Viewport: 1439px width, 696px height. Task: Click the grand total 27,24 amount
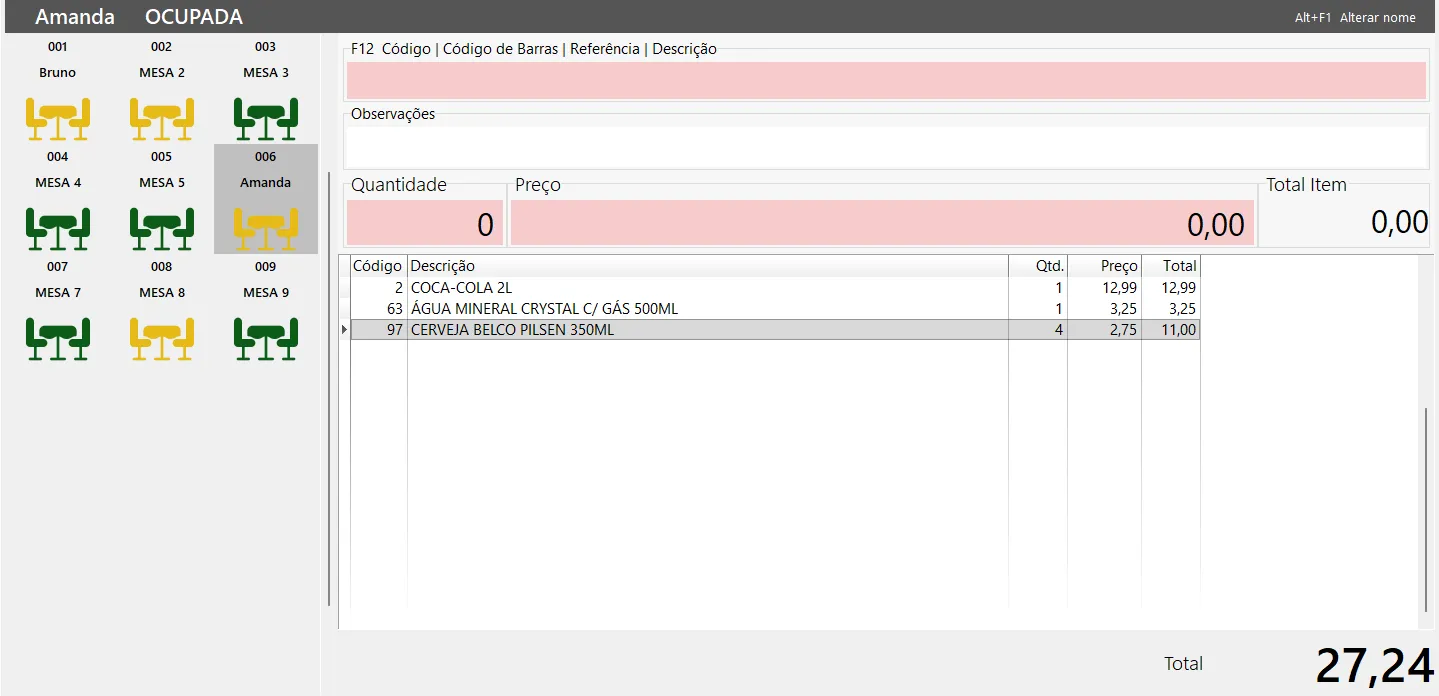click(1375, 665)
